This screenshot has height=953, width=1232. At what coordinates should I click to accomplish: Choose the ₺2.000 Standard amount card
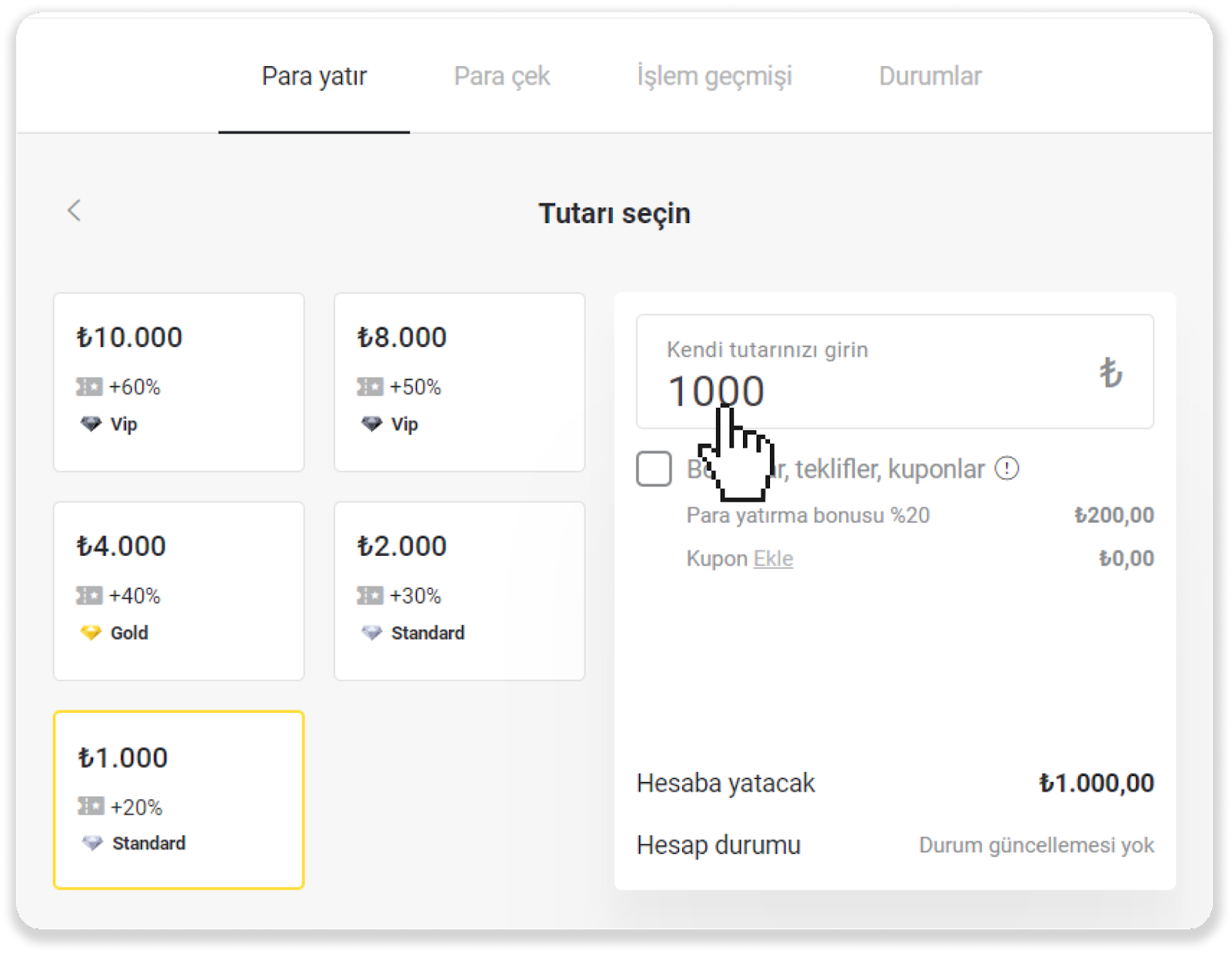click(x=460, y=591)
